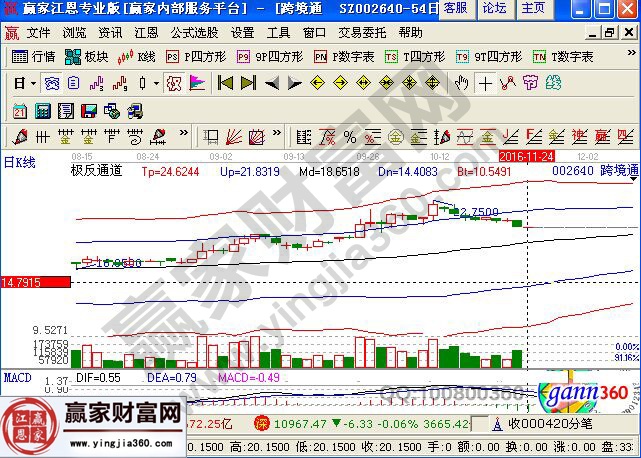Toggle the crosshair cursor tool

coord(485,82)
